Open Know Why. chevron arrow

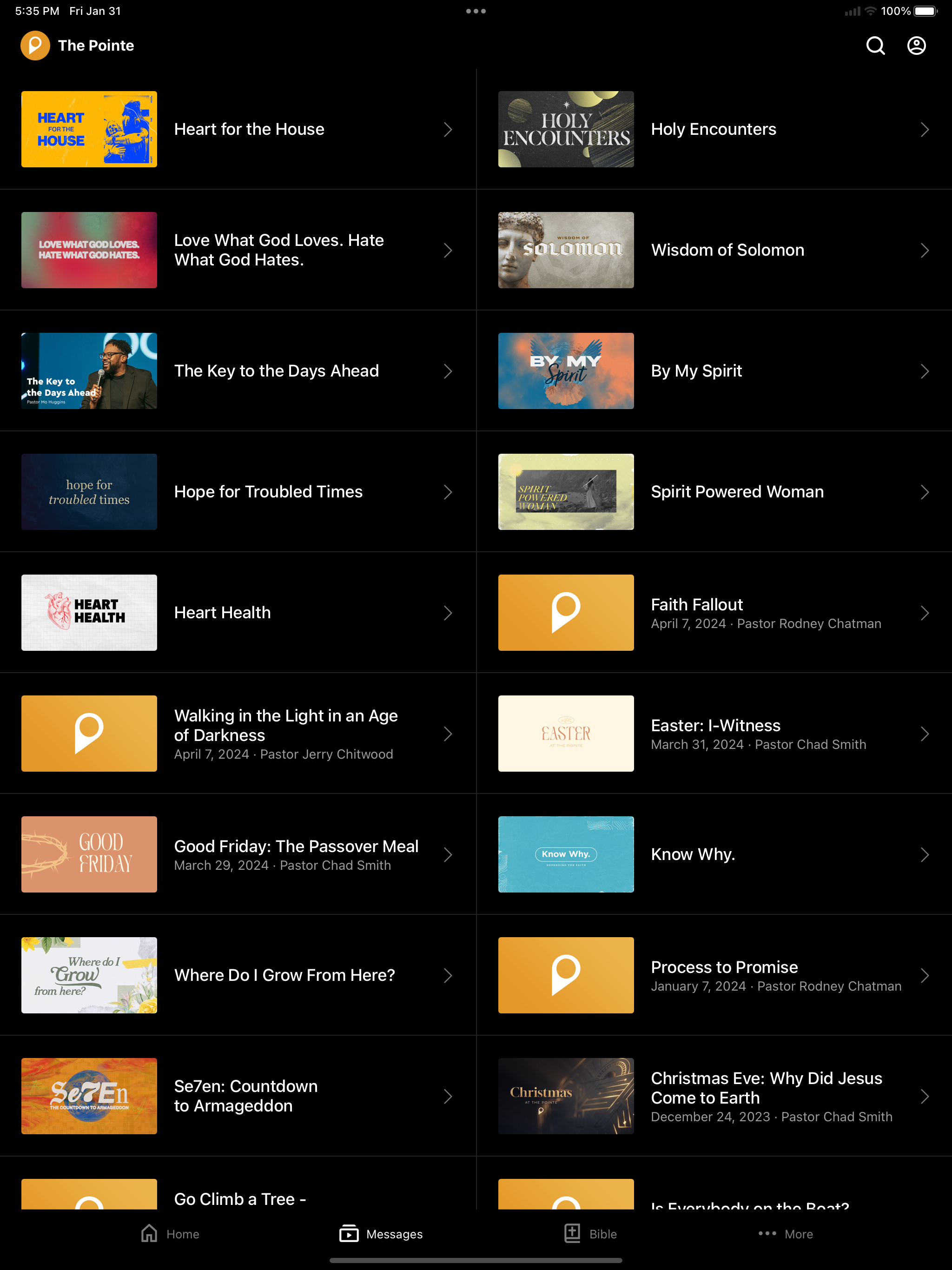pyautogui.click(x=925, y=854)
